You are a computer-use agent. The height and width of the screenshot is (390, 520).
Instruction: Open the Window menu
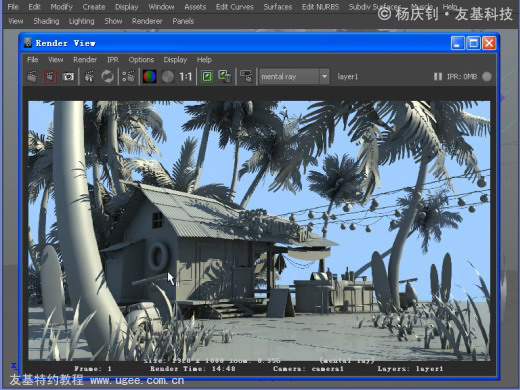point(161,7)
